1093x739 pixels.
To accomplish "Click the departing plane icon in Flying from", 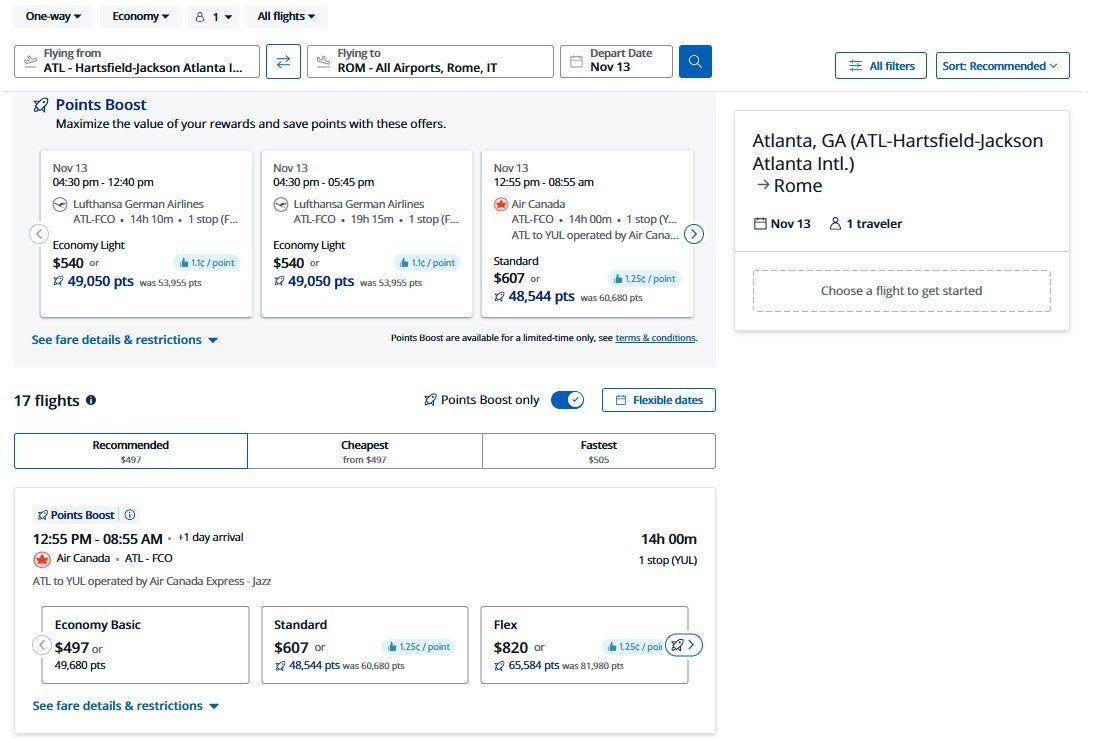I will point(30,61).
